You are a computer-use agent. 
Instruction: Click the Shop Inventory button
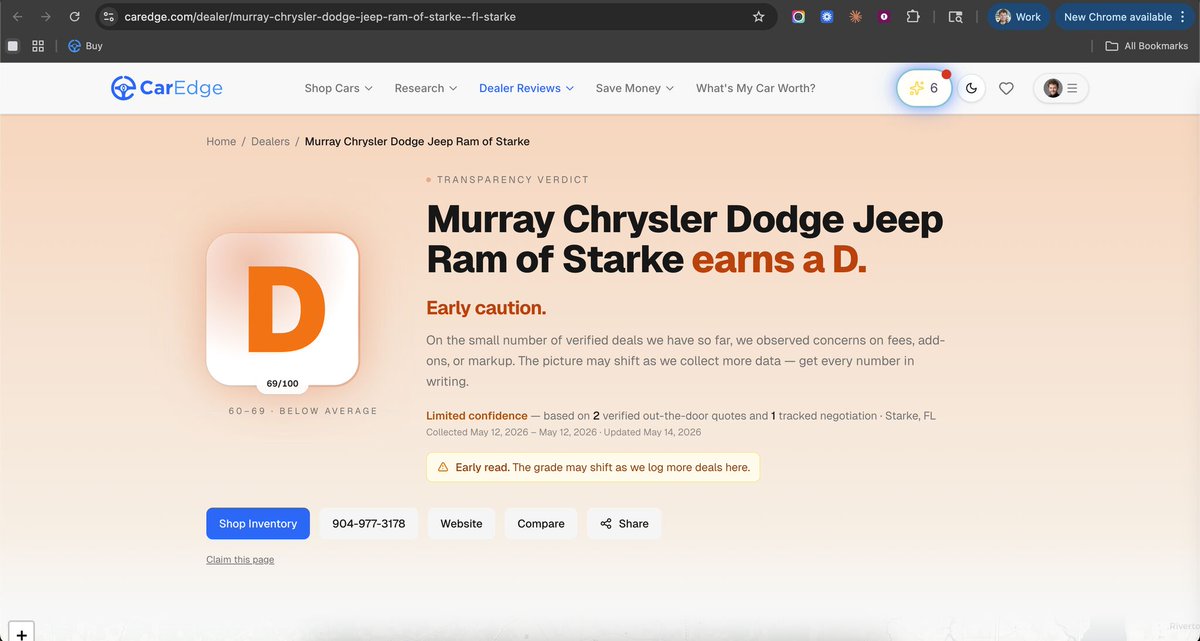coord(258,524)
